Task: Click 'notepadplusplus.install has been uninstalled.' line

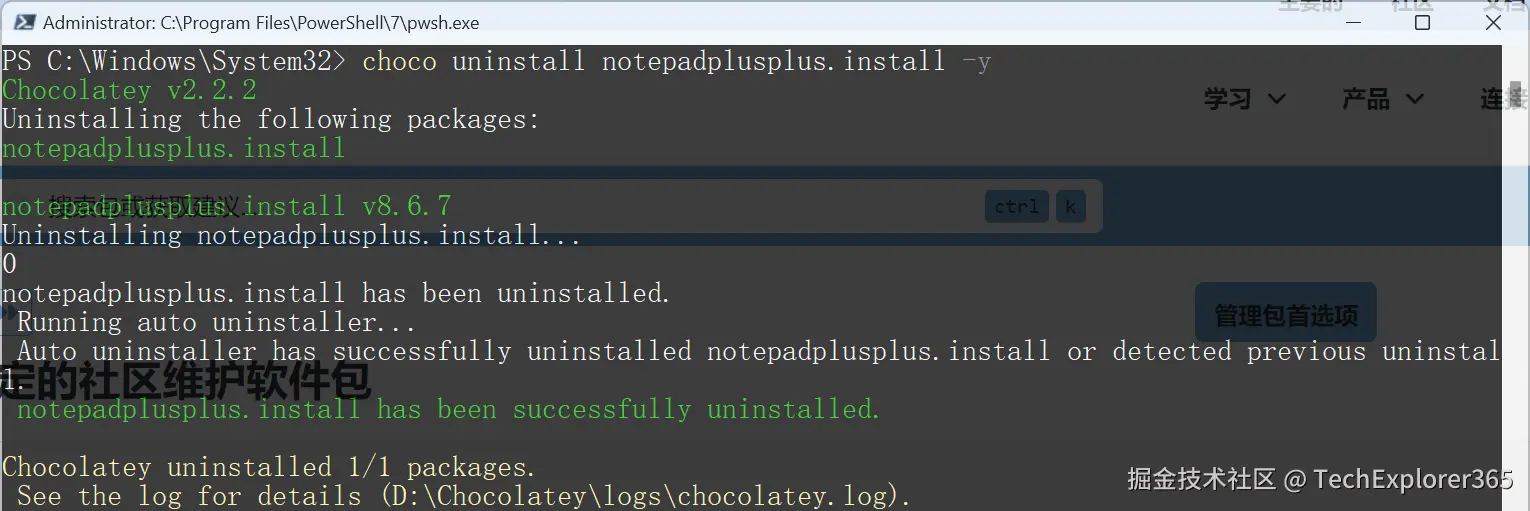Action: point(336,294)
